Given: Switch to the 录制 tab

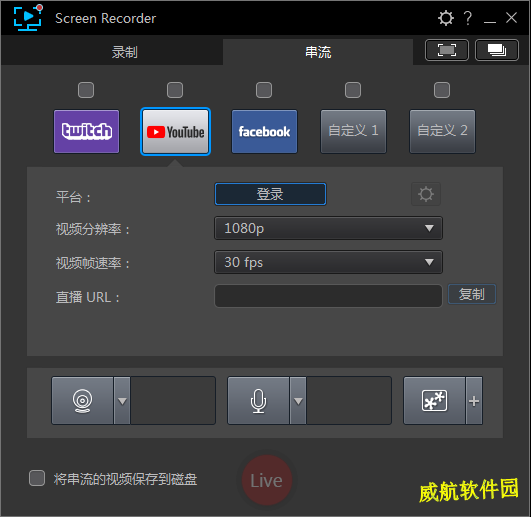Looking at the screenshot, I should pyautogui.click(x=125, y=52).
